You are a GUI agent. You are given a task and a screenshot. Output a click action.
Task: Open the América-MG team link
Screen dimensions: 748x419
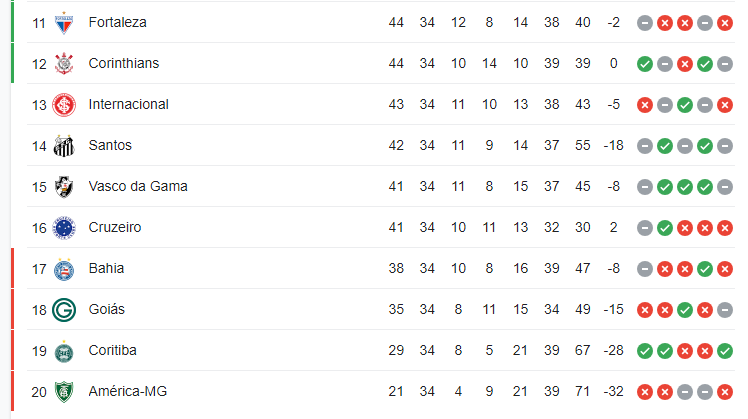[x=128, y=392]
